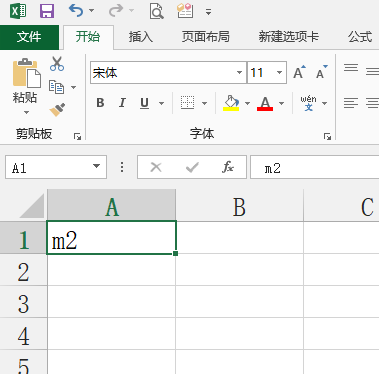Click the Redo arrow icon
The width and height of the screenshot is (379, 374).
pyautogui.click(x=116, y=11)
